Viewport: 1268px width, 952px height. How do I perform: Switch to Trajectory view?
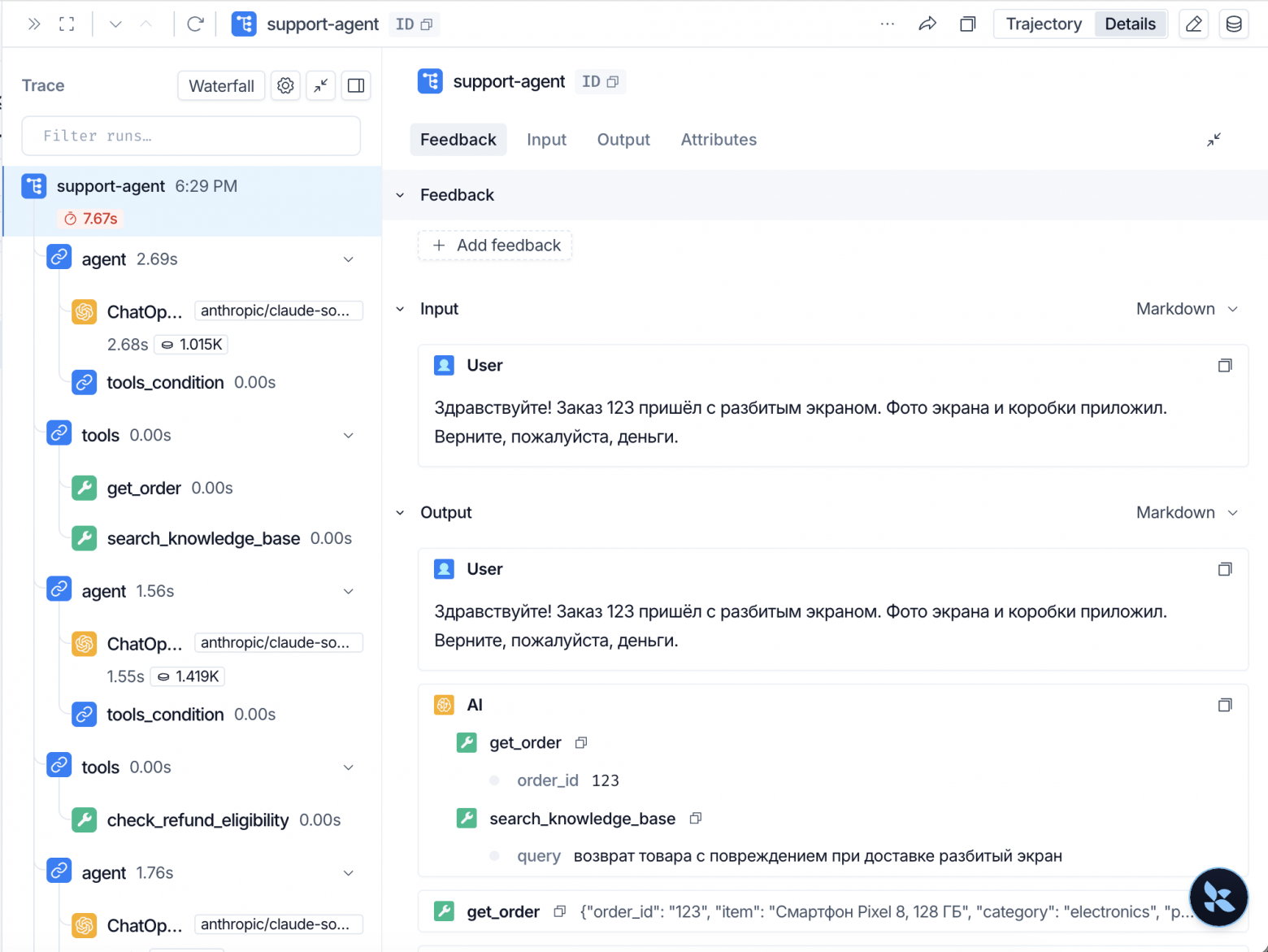tap(1044, 24)
